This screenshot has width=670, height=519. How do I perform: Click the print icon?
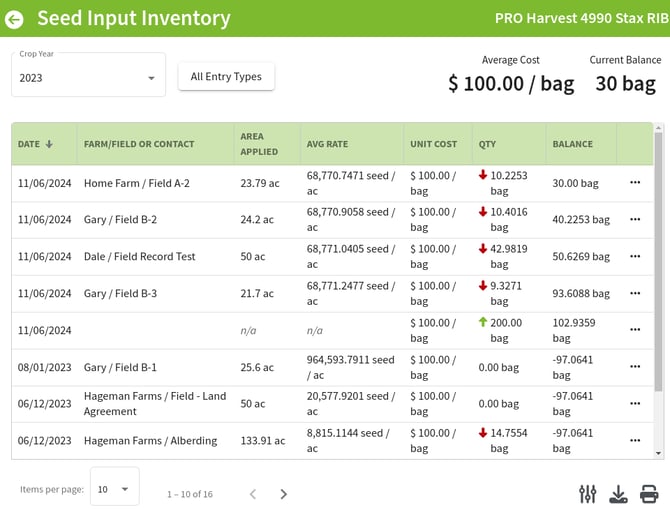pos(649,494)
